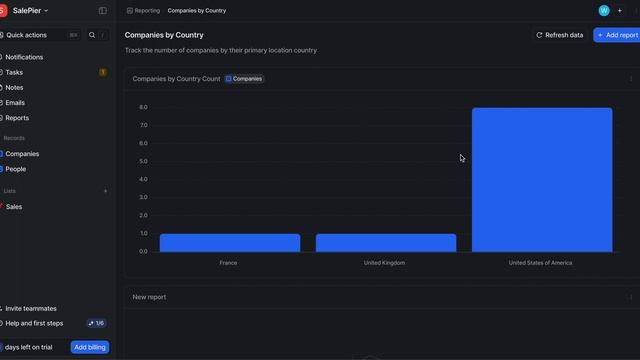Click the page heading Companies by Country
This screenshot has height=360, width=640.
164,35
